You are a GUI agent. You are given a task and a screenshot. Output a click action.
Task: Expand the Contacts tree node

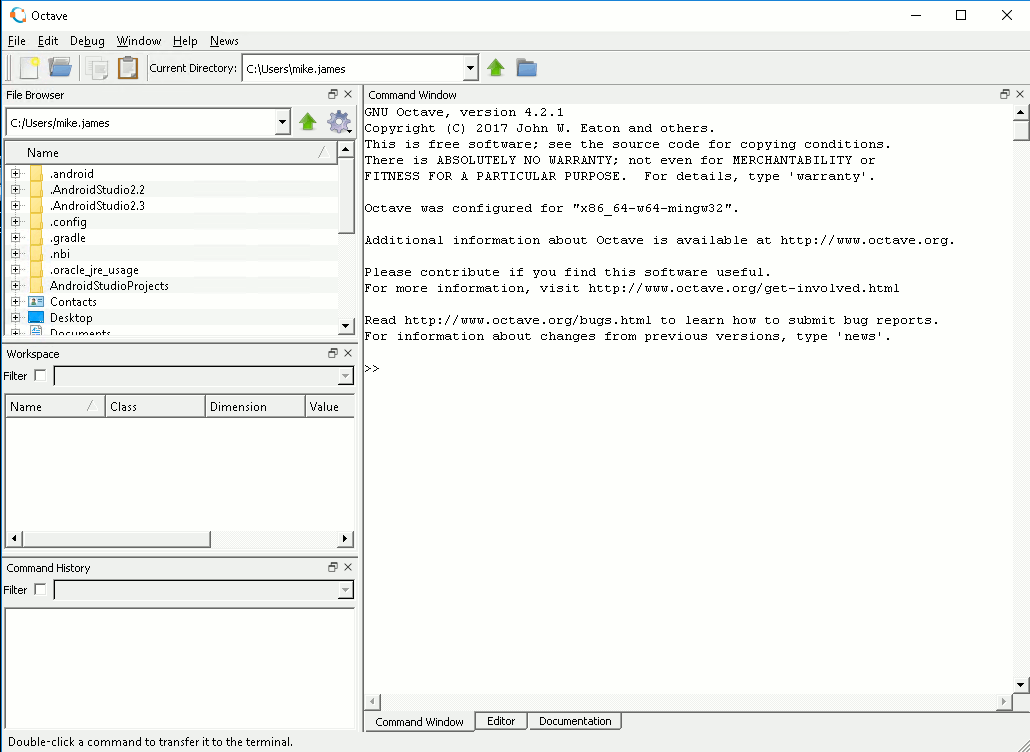16,302
